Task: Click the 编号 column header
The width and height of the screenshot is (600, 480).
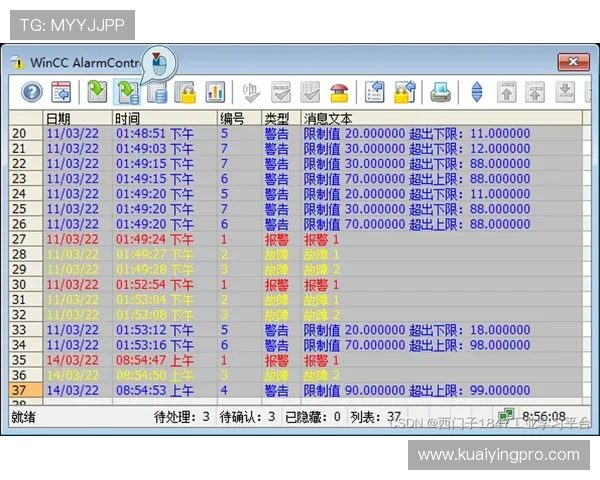Action: (x=240, y=118)
